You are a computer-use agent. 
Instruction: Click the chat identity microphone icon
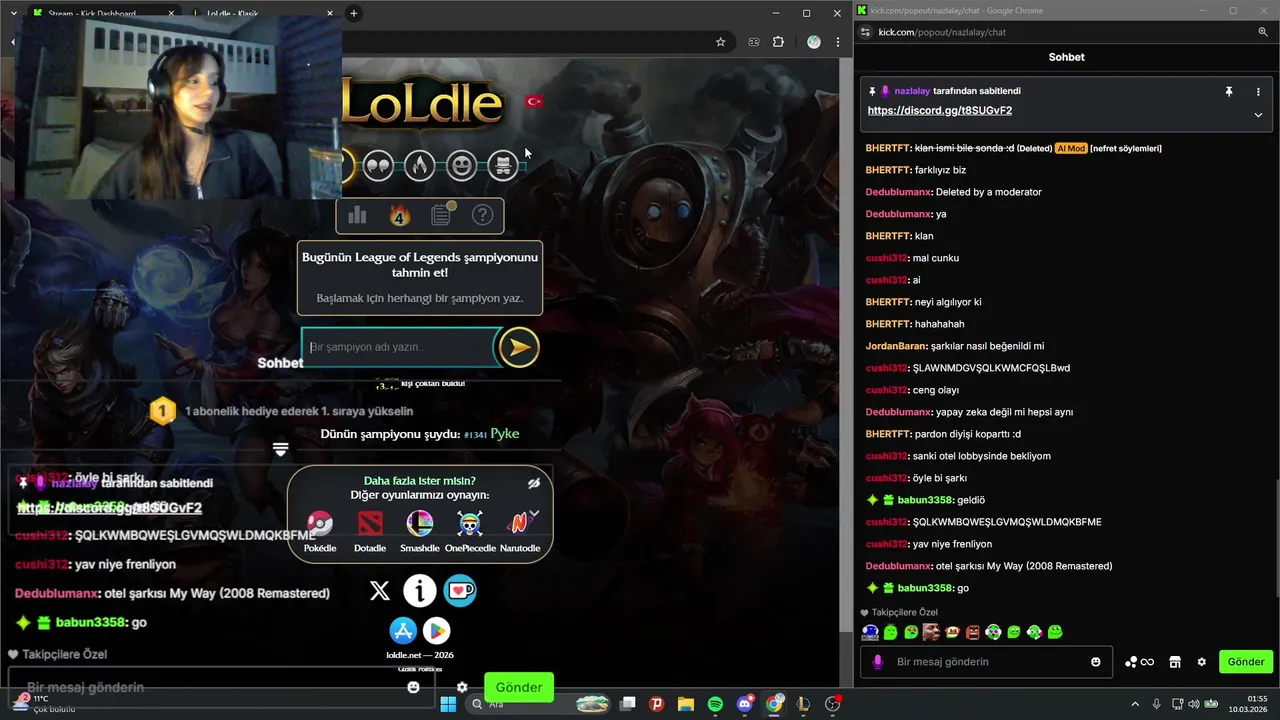pyautogui.click(x=878, y=662)
